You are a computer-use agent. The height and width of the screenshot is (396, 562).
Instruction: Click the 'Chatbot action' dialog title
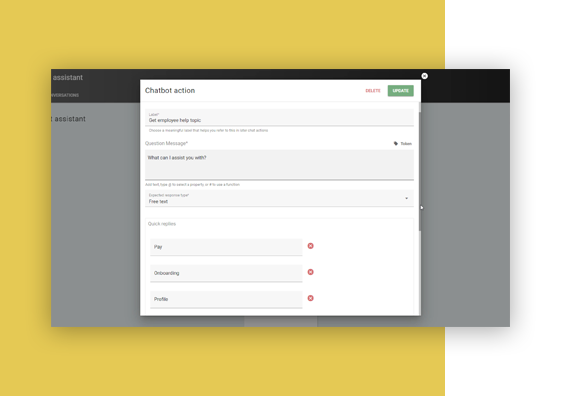point(170,91)
